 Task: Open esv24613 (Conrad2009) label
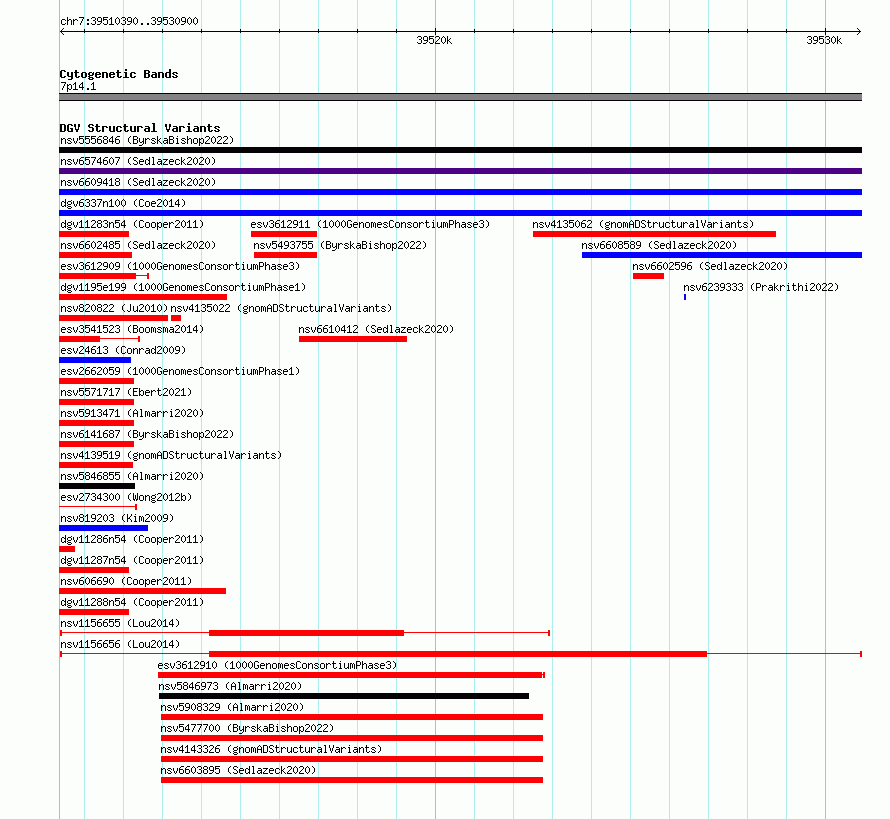[123, 350]
